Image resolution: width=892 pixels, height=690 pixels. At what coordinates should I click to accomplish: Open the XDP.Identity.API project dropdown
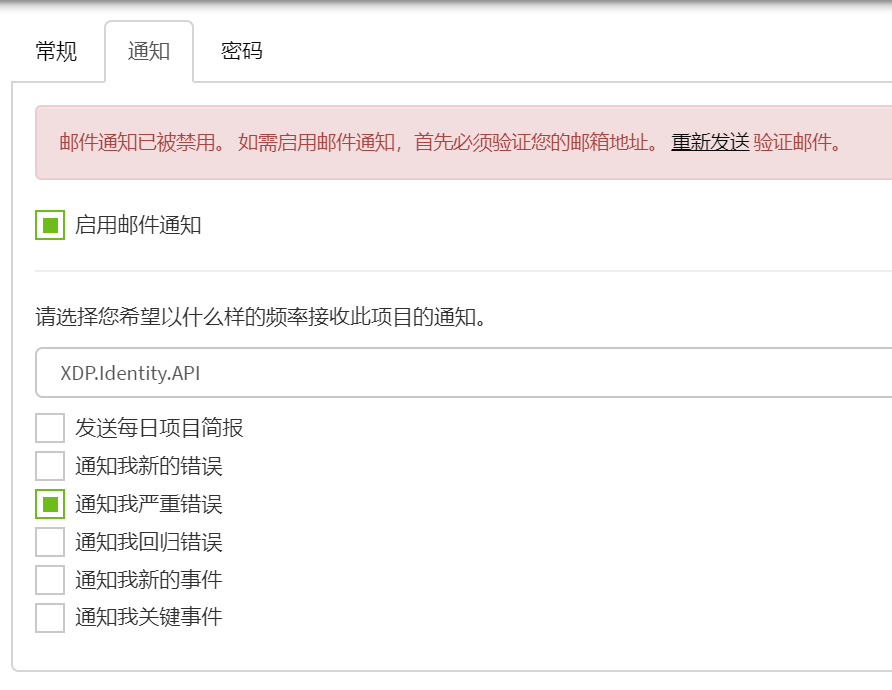pos(464,373)
